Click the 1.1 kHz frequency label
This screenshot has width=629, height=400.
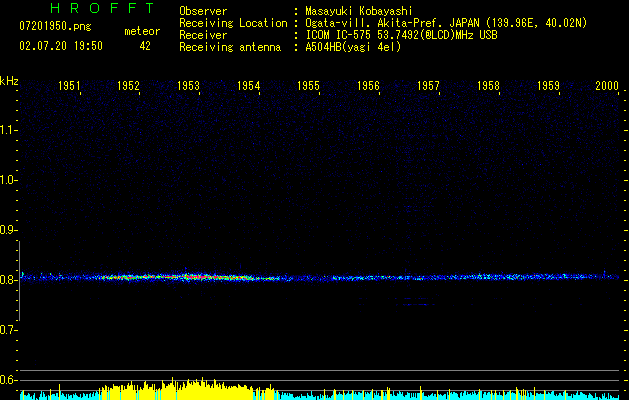(7, 130)
